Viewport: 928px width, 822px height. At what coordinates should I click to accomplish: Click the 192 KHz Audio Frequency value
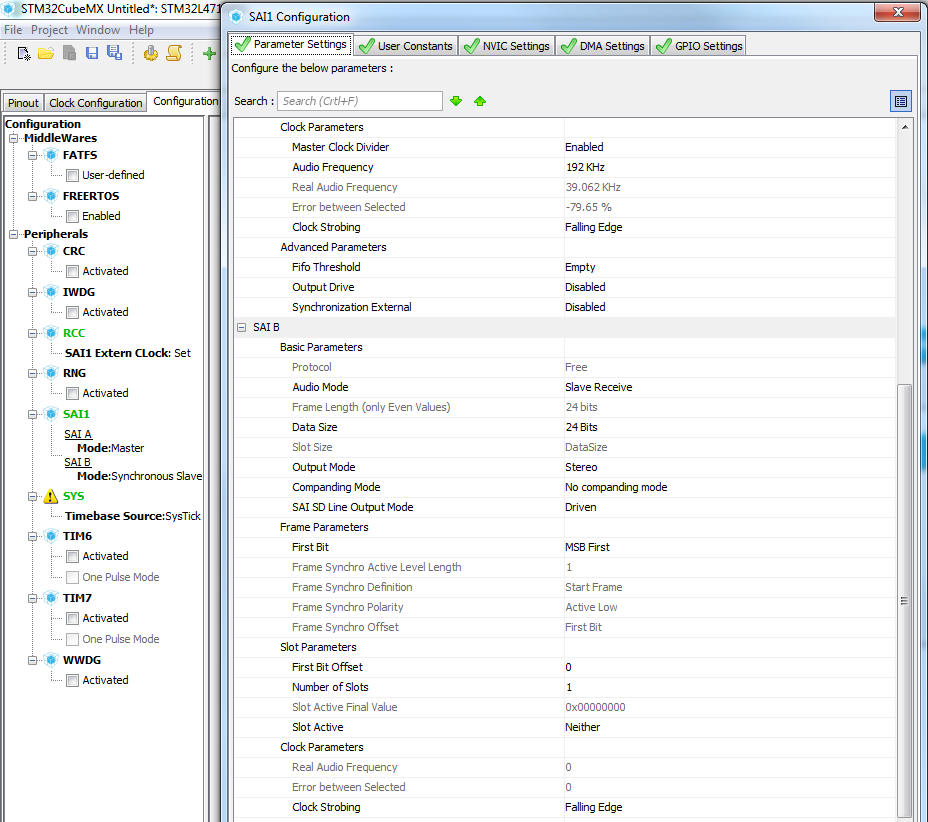pos(585,167)
